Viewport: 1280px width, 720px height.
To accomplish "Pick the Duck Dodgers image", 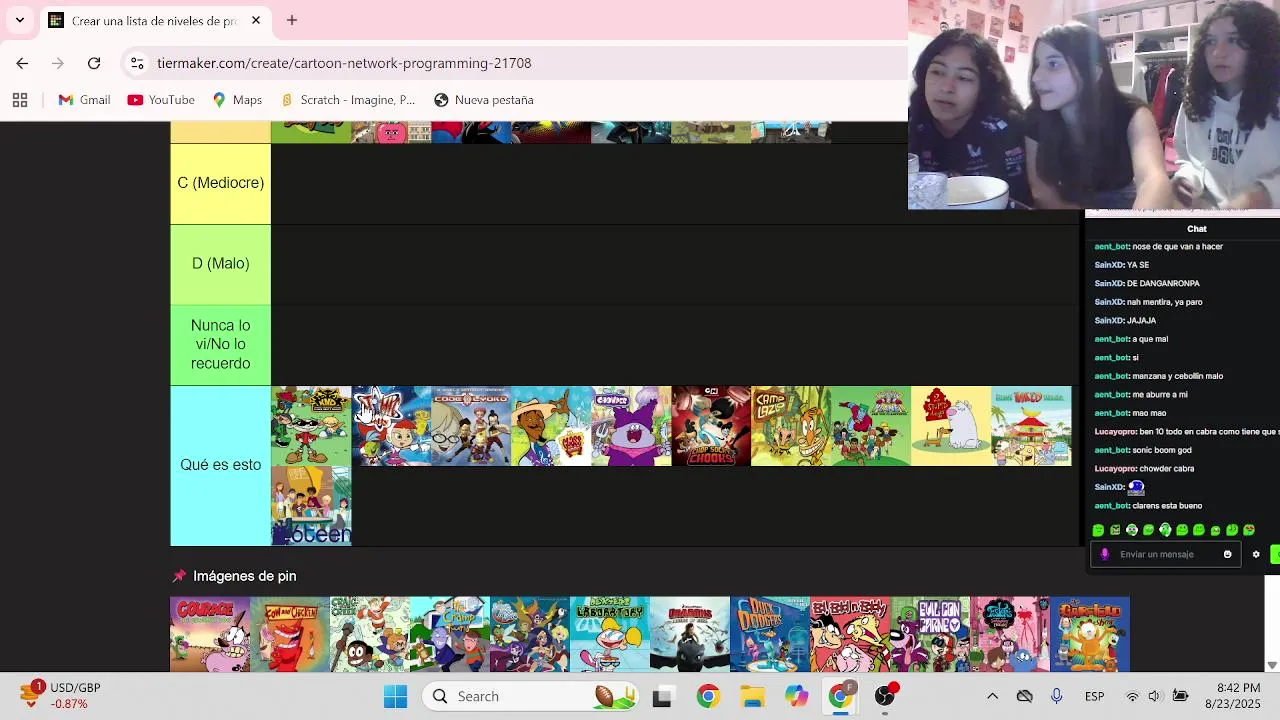I will pyautogui.click(x=770, y=635).
